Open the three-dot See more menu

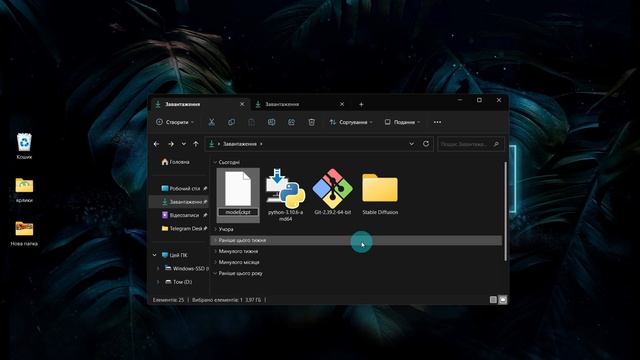point(437,122)
